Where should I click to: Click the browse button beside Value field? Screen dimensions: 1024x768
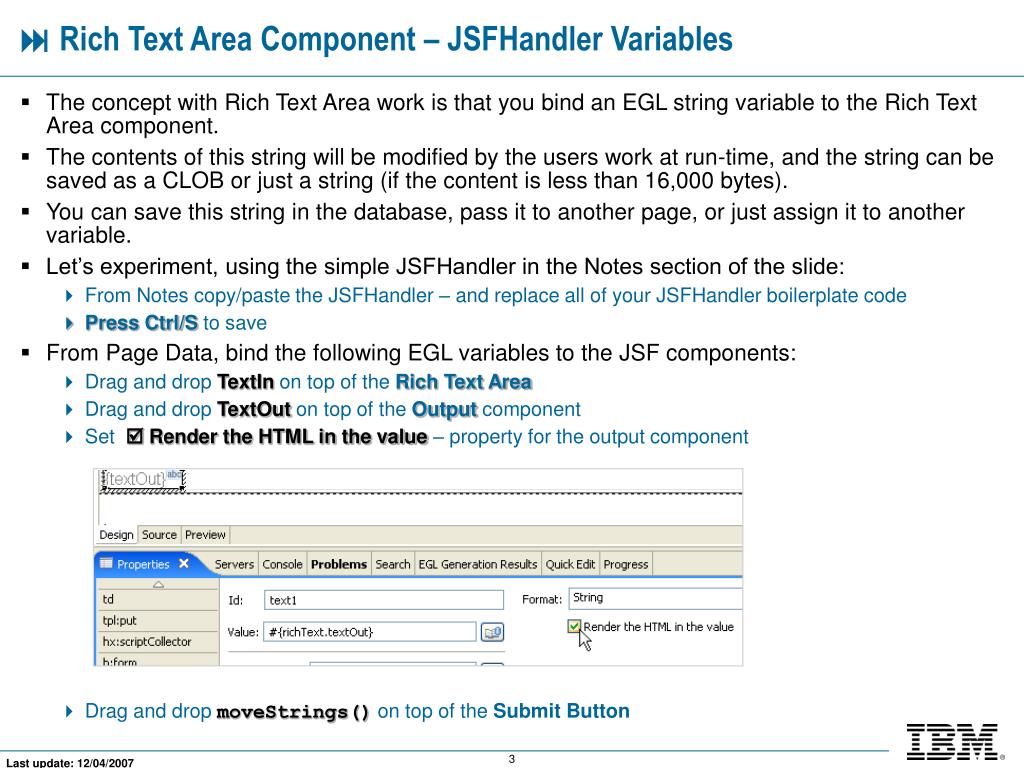(x=492, y=632)
